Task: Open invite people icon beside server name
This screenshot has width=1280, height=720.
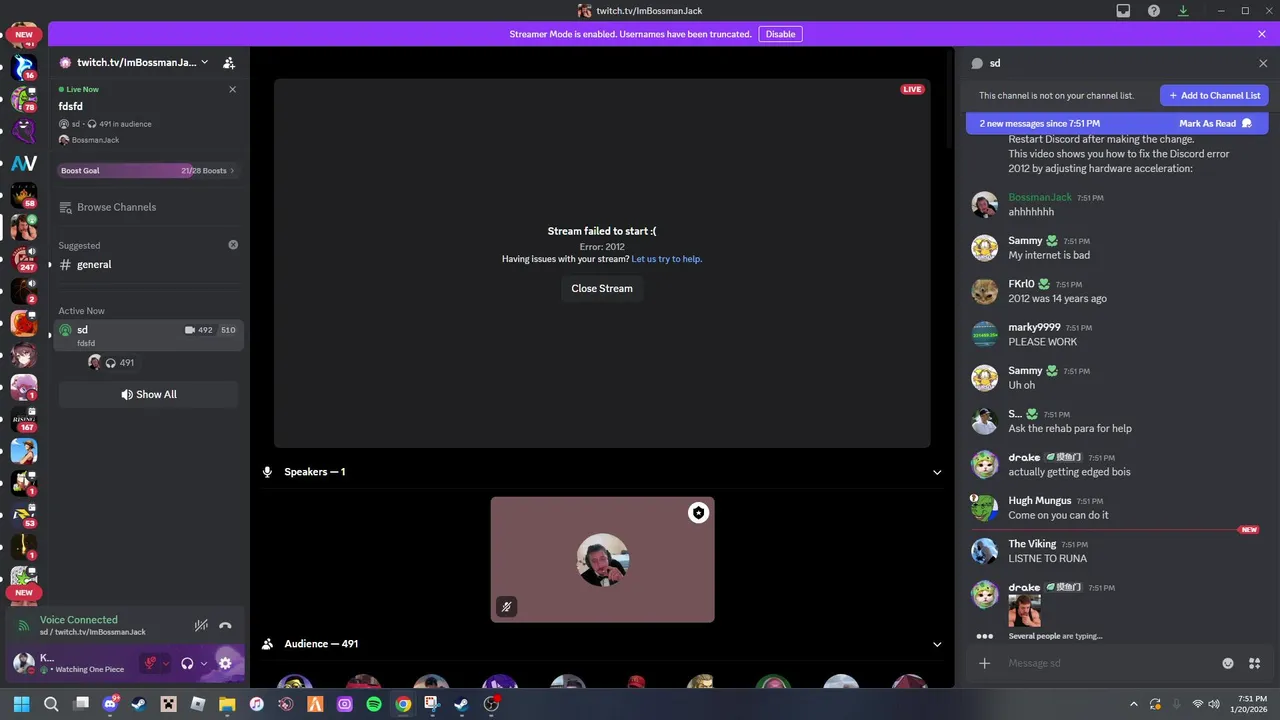Action: pyautogui.click(x=229, y=62)
